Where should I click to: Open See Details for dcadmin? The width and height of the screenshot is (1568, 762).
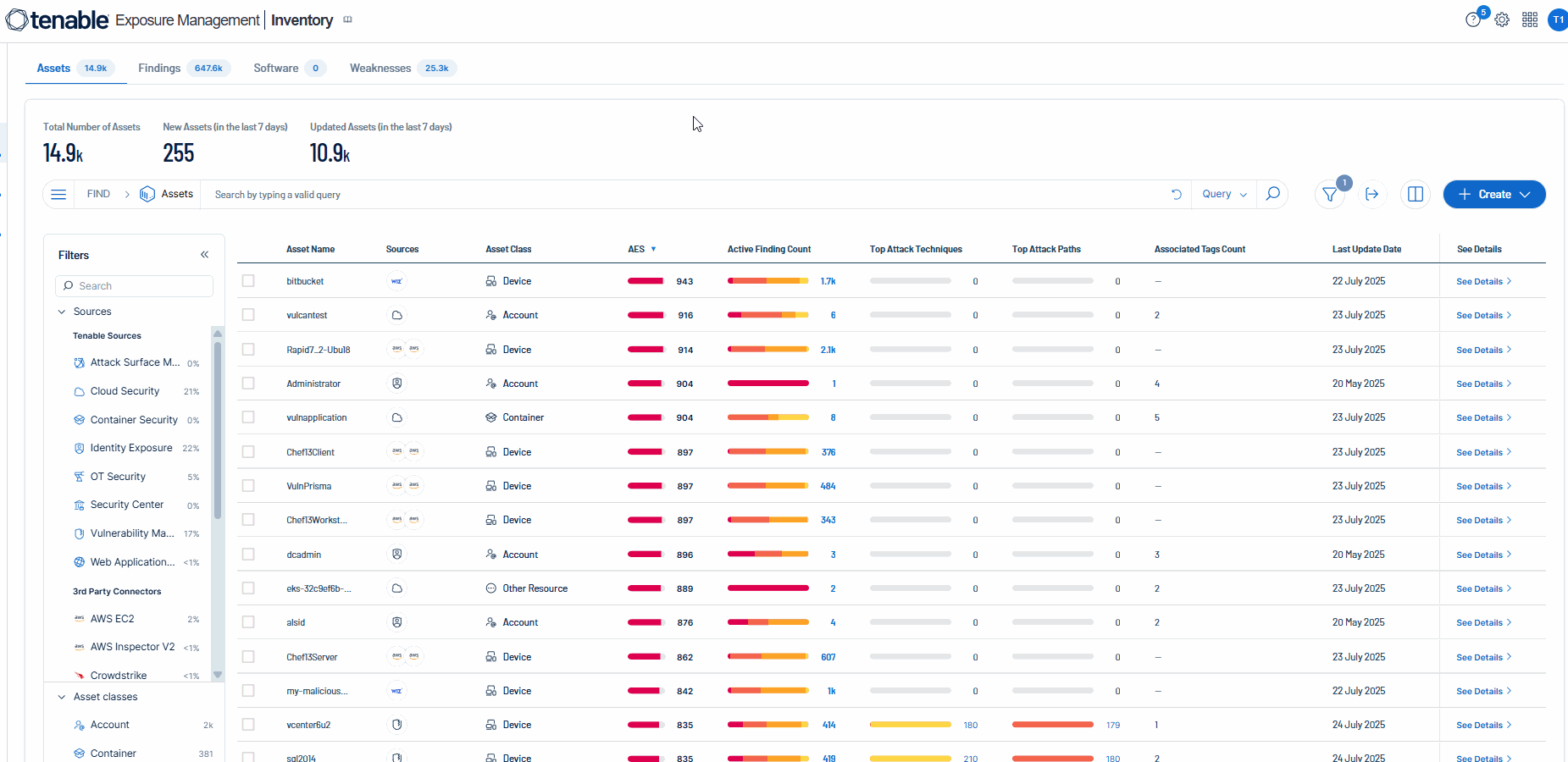point(1482,555)
